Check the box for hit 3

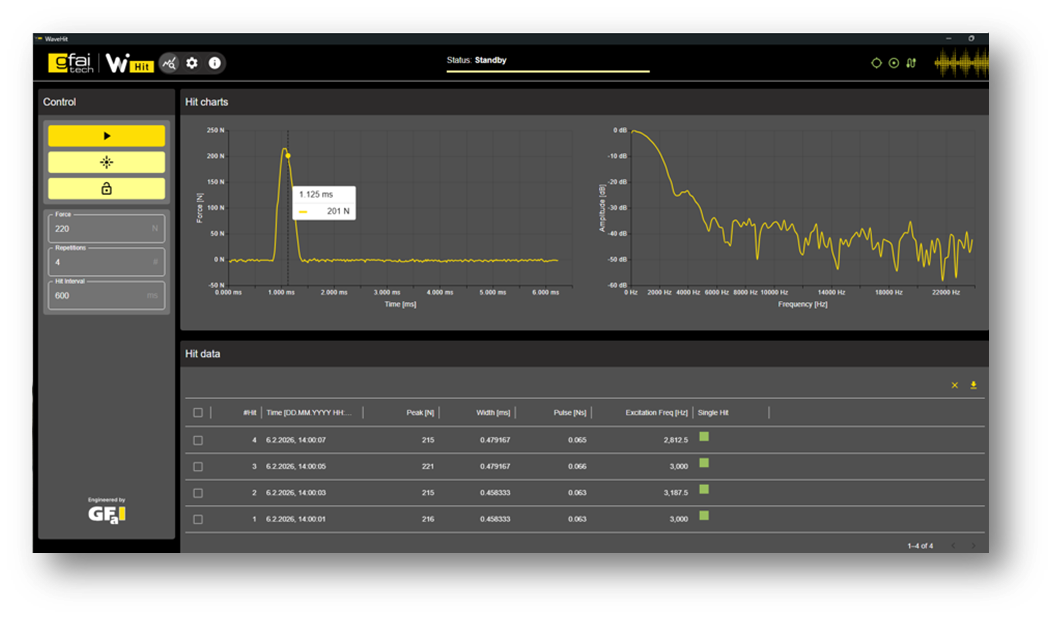coord(198,467)
